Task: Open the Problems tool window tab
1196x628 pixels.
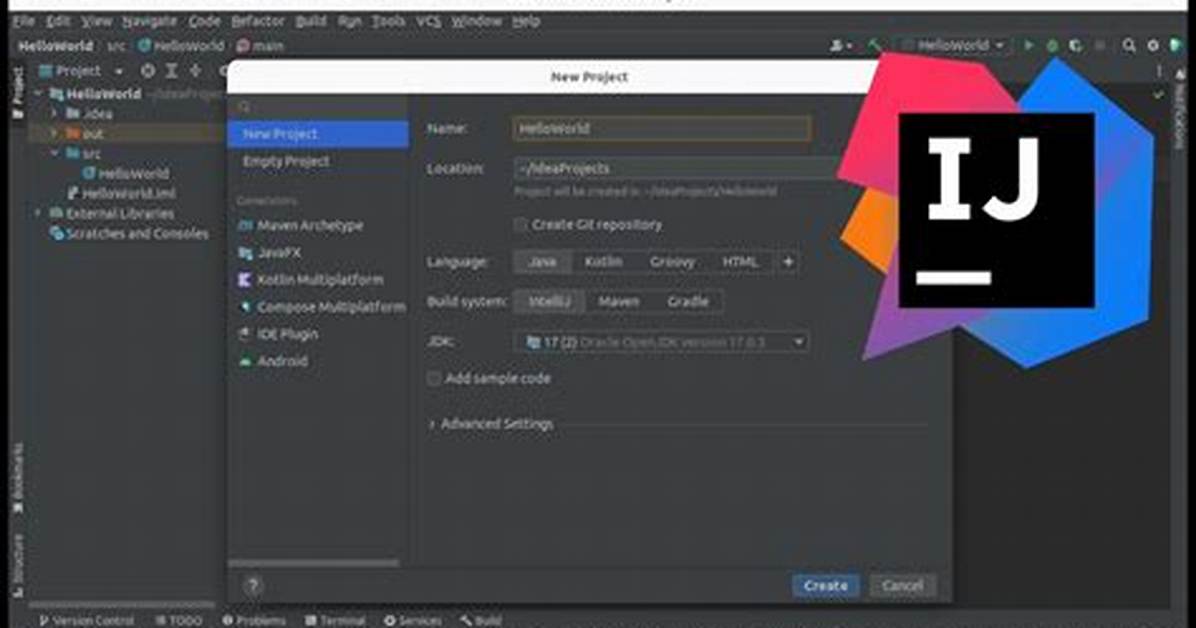Action: [254, 620]
